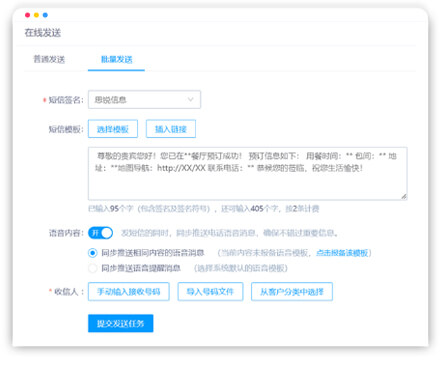Click the 在线发送 page title
Screen dimensions: 440x370
(x=43, y=33)
